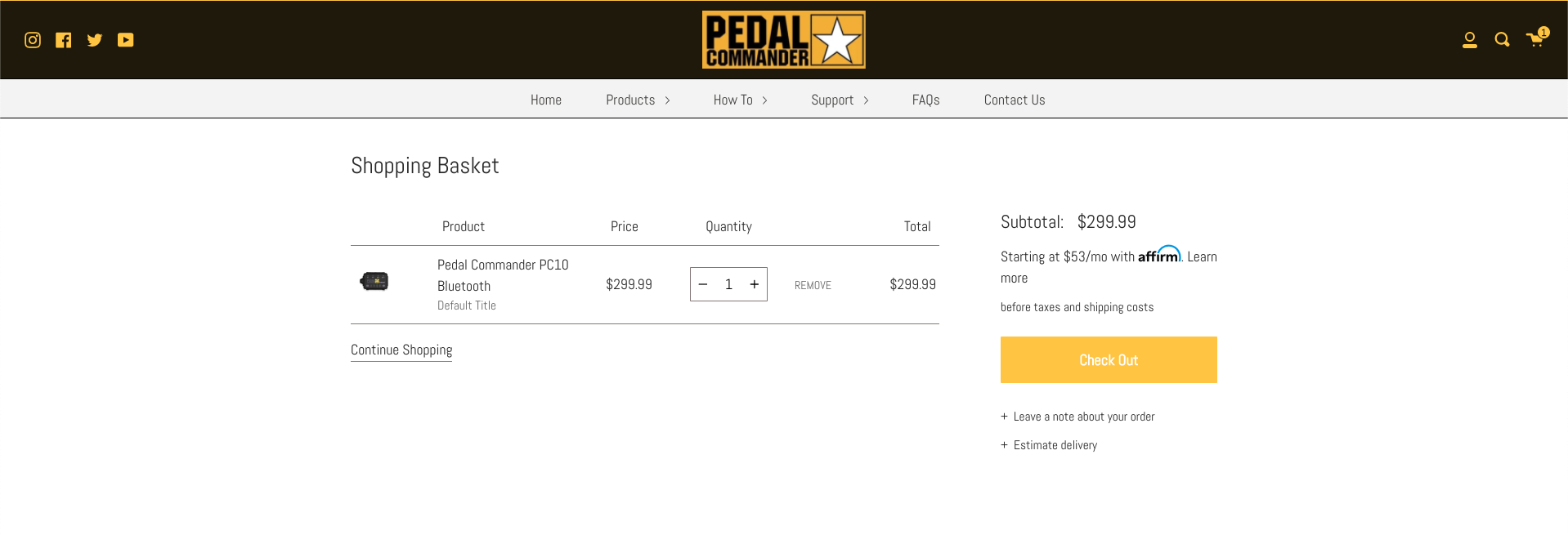Expand the Support menu
The height and width of the screenshot is (535, 1568).
[840, 100]
